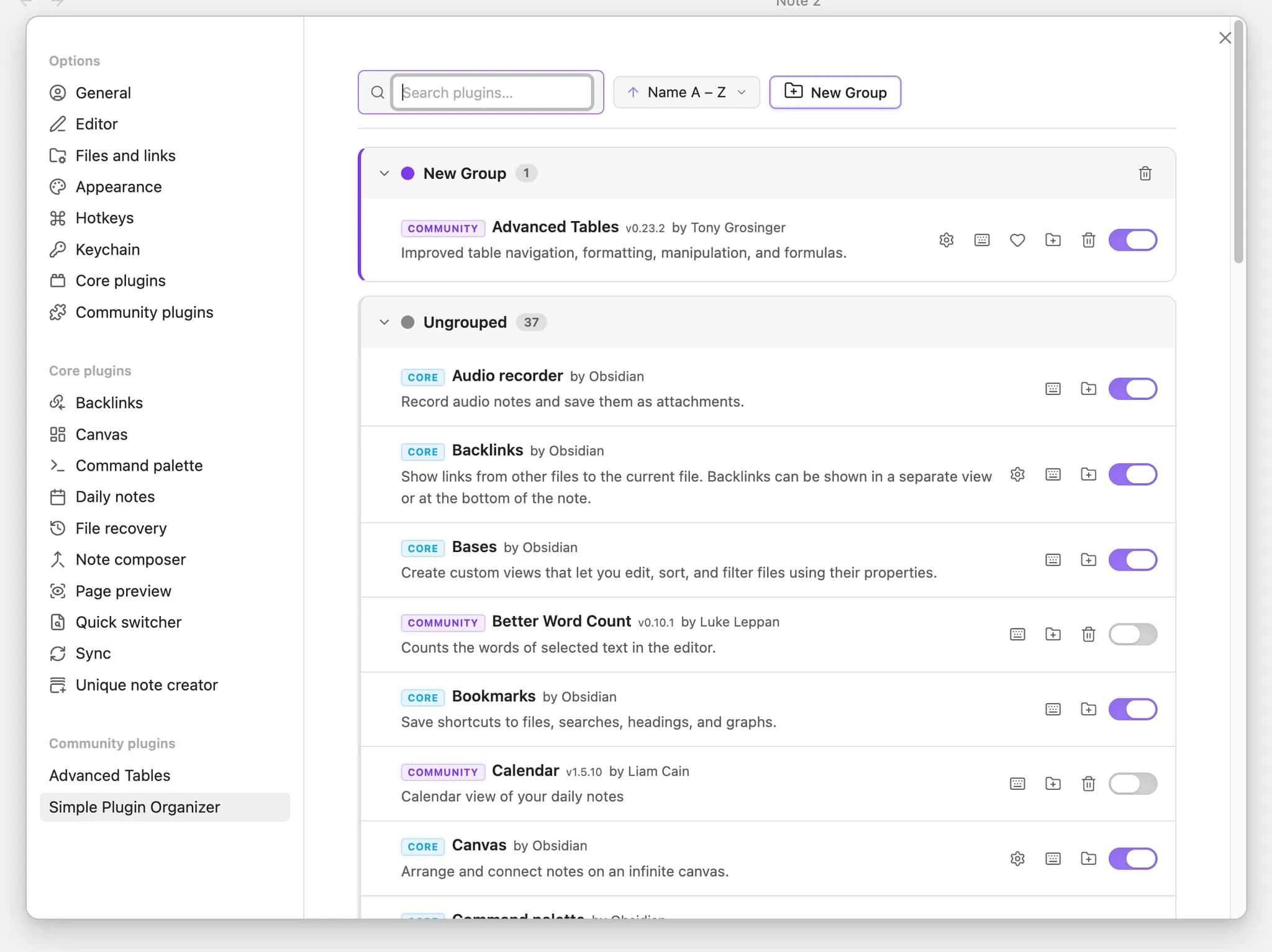Image resolution: width=1272 pixels, height=952 pixels.
Task: Click trash icon in Advanced Tables row
Action: 1088,240
